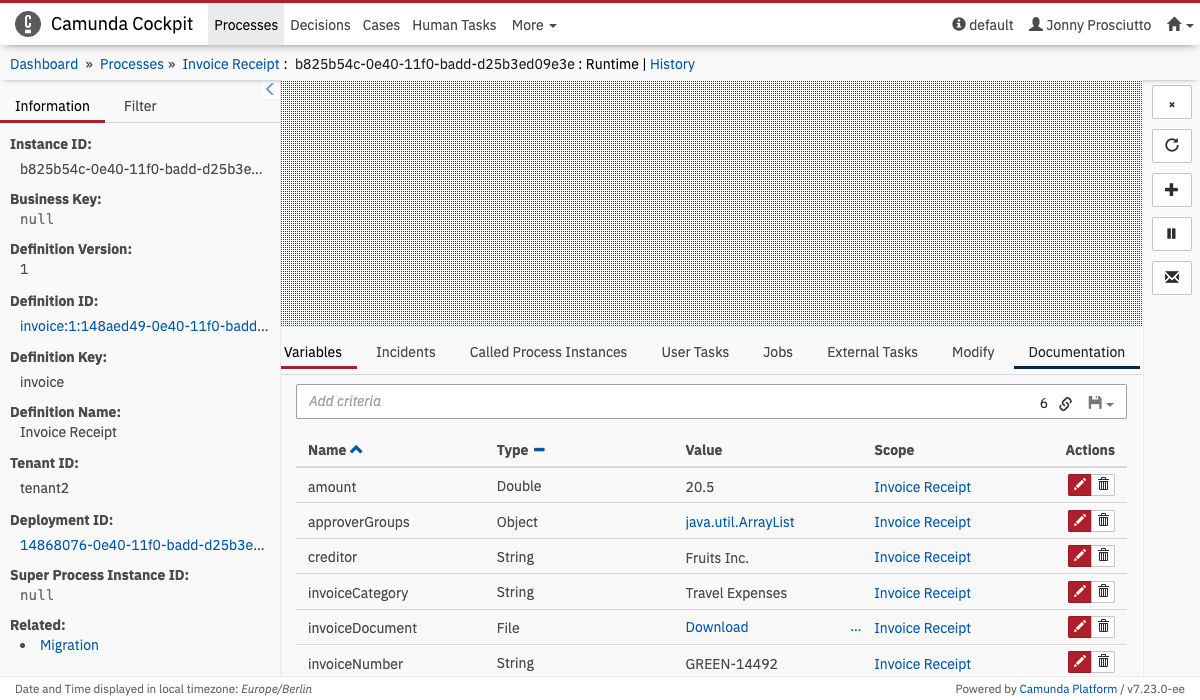Collapse the left information sidebar
Viewport: 1200px width, 700px height.
click(x=269, y=90)
